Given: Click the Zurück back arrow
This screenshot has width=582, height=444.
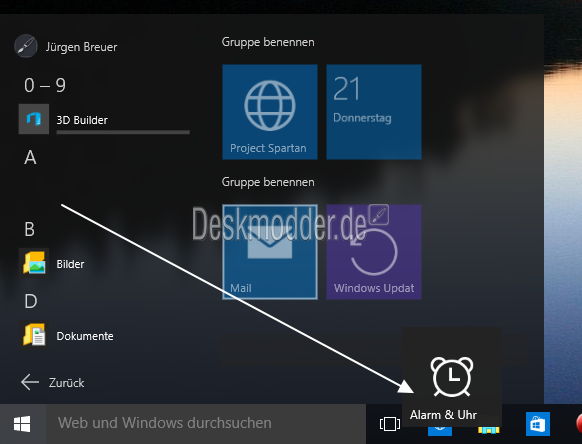Looking at the screenshot, I should click(x=30, y=382).
